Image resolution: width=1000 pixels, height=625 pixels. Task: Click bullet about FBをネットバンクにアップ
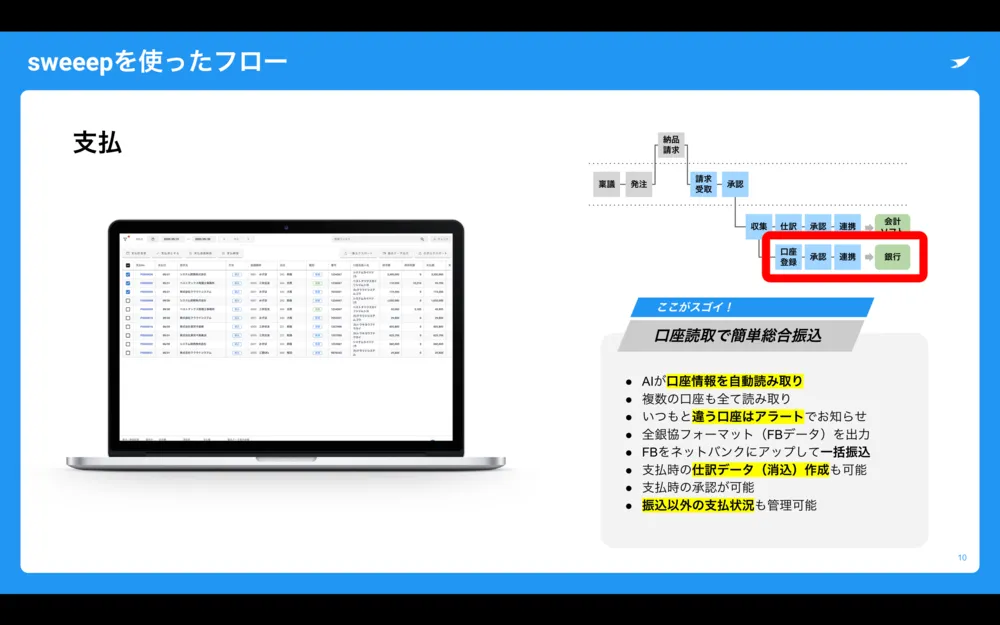756,452
